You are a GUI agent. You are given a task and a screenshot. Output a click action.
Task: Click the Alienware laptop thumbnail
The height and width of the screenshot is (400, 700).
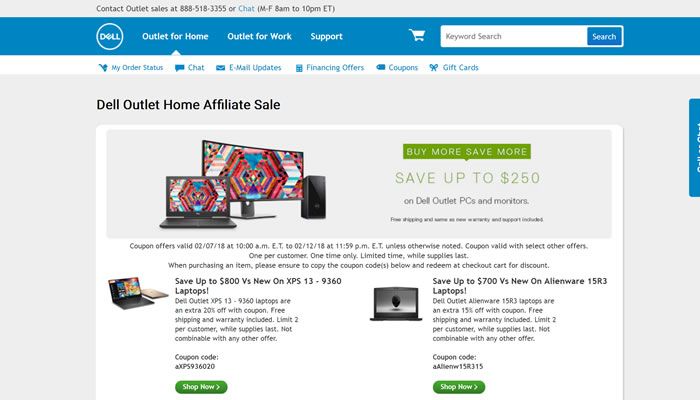396,304
